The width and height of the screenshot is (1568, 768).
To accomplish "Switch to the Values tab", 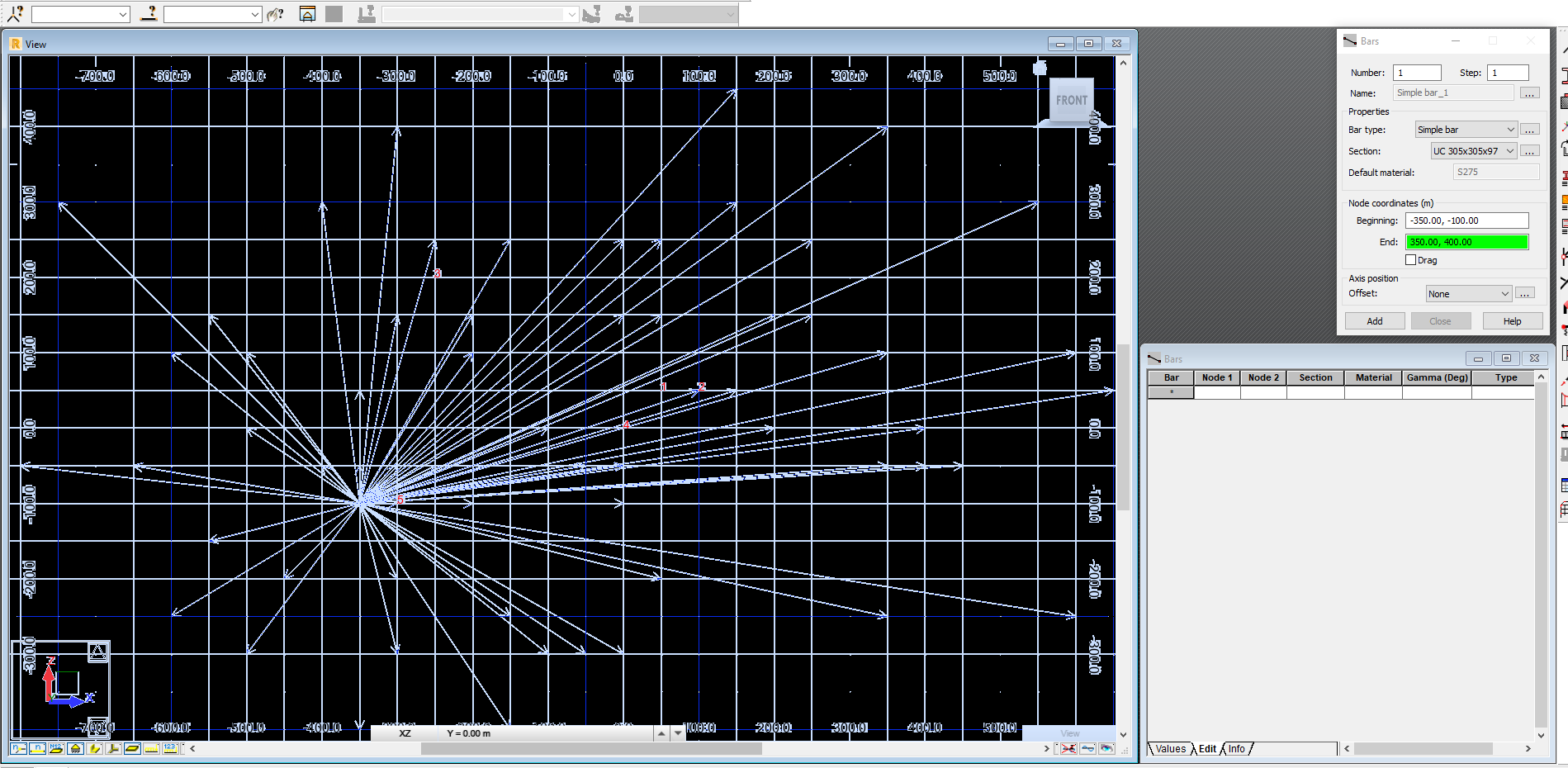I will (1170, 749).
